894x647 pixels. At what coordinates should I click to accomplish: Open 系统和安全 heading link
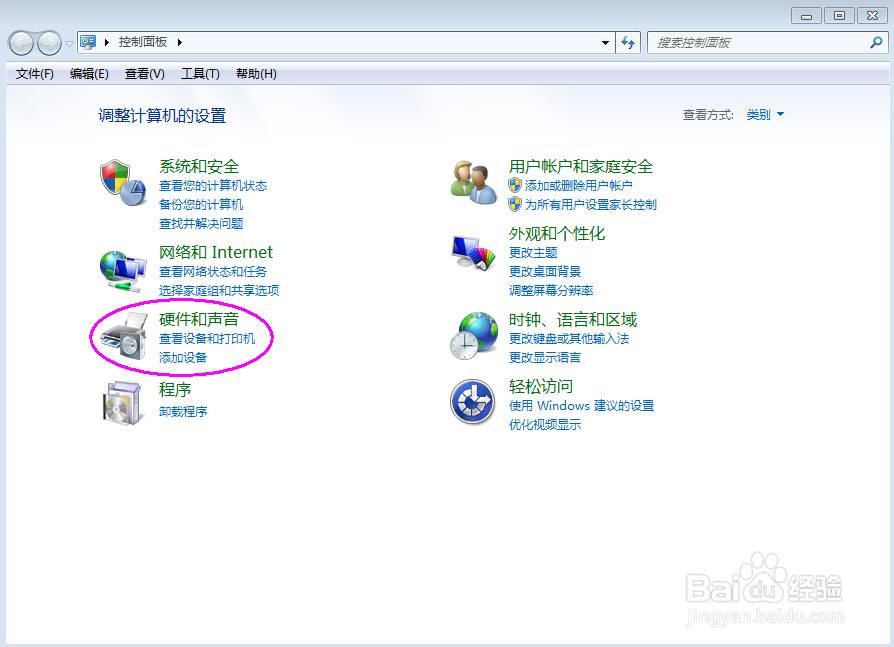coord(199,166)
